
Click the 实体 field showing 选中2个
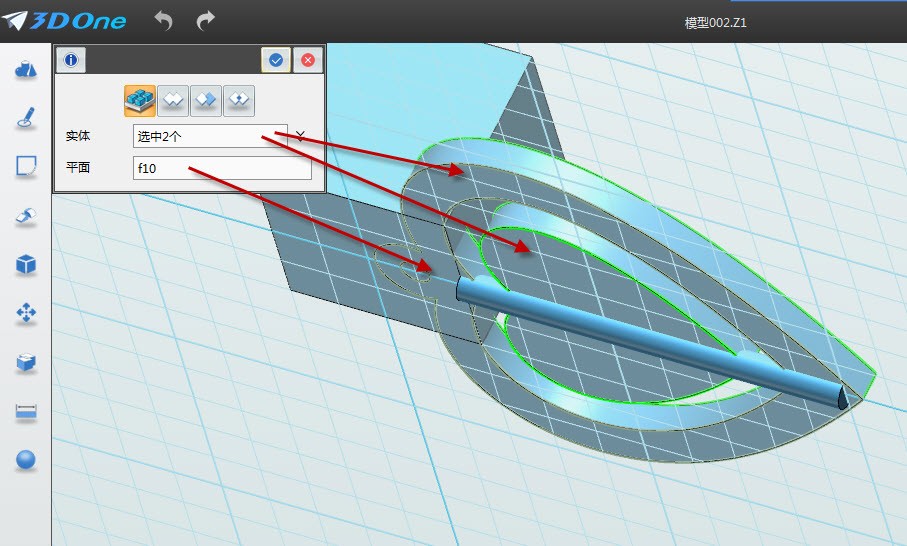(209, 136)
